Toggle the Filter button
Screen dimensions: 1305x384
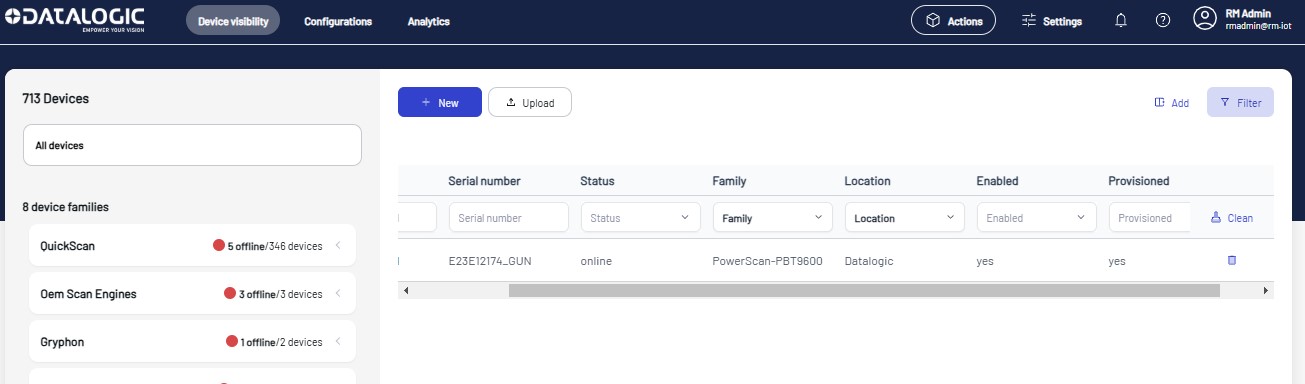(1240, 102)
